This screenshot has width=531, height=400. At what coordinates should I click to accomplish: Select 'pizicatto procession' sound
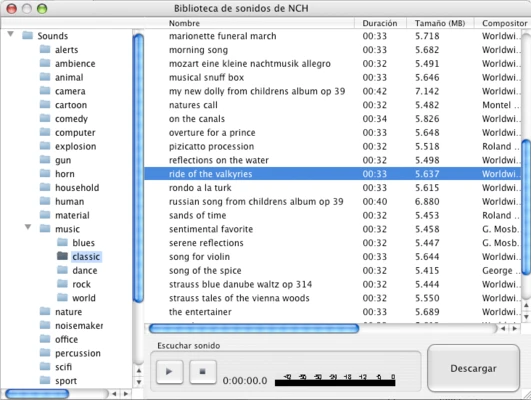pos(332,146)
